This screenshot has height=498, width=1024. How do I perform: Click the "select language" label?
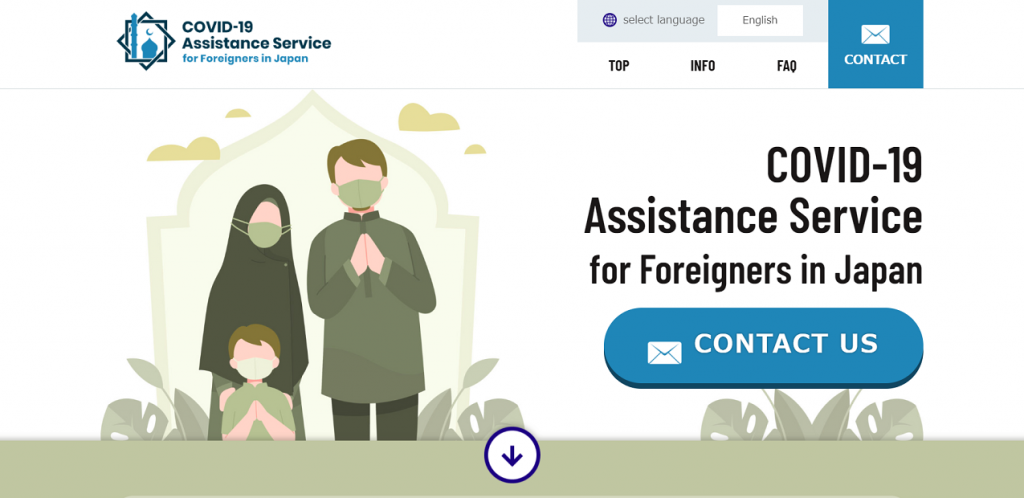point(664,20)
